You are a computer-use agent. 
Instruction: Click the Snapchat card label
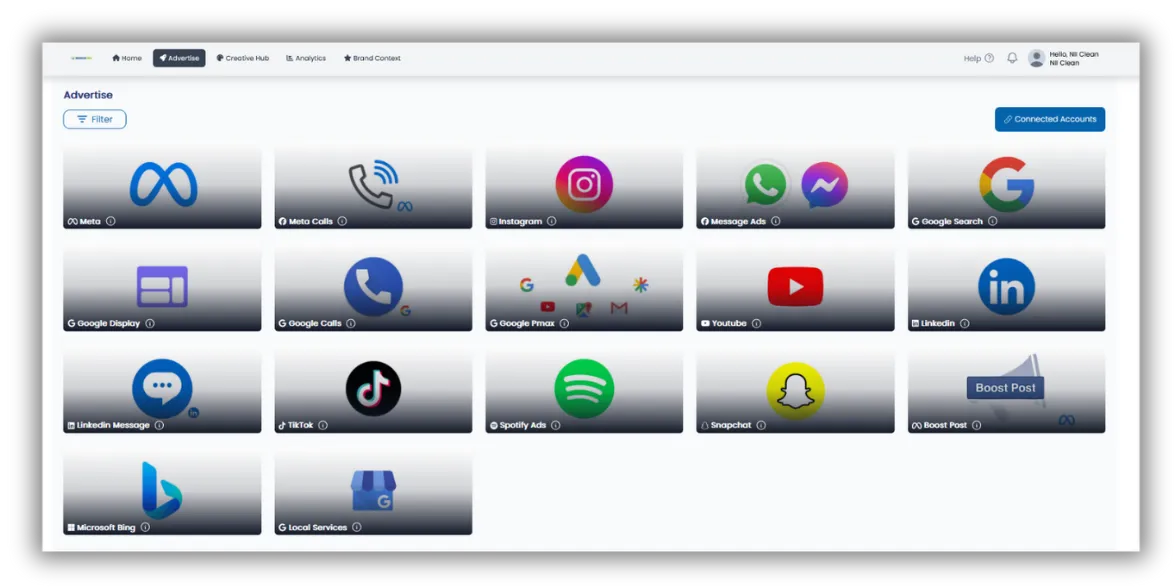[731, 425]
